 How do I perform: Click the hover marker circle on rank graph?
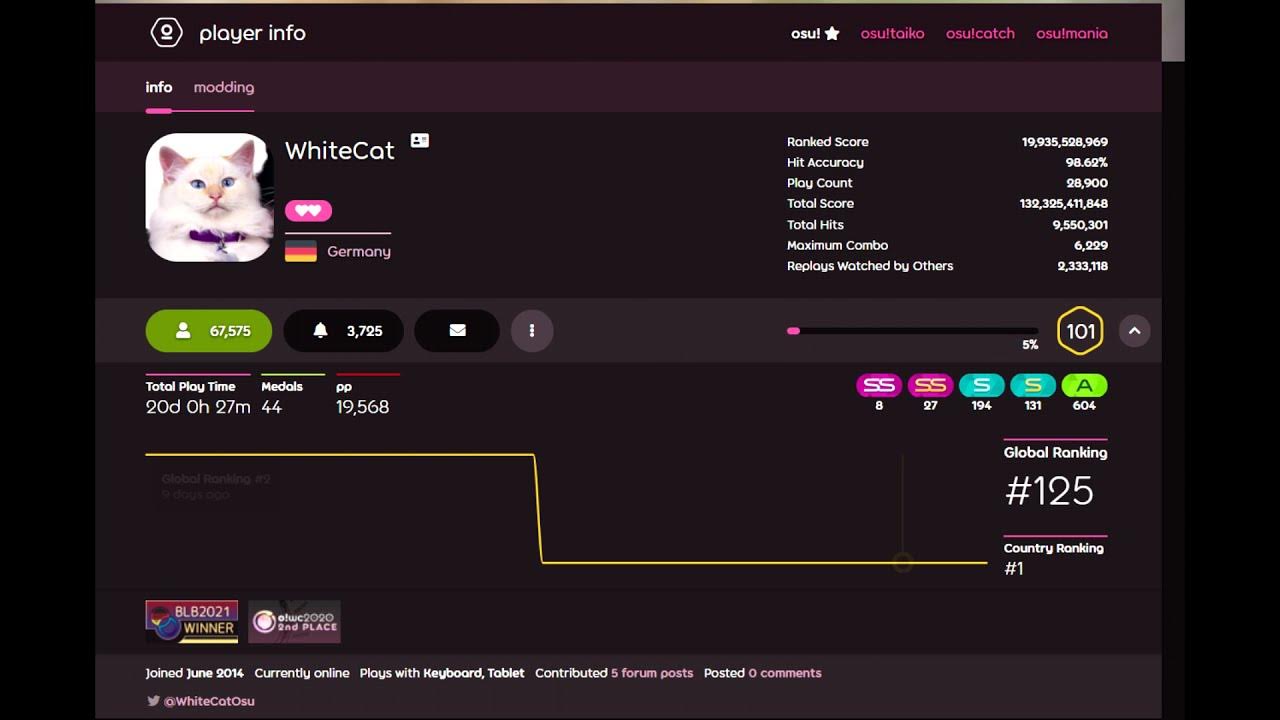[x=902, y=563]
